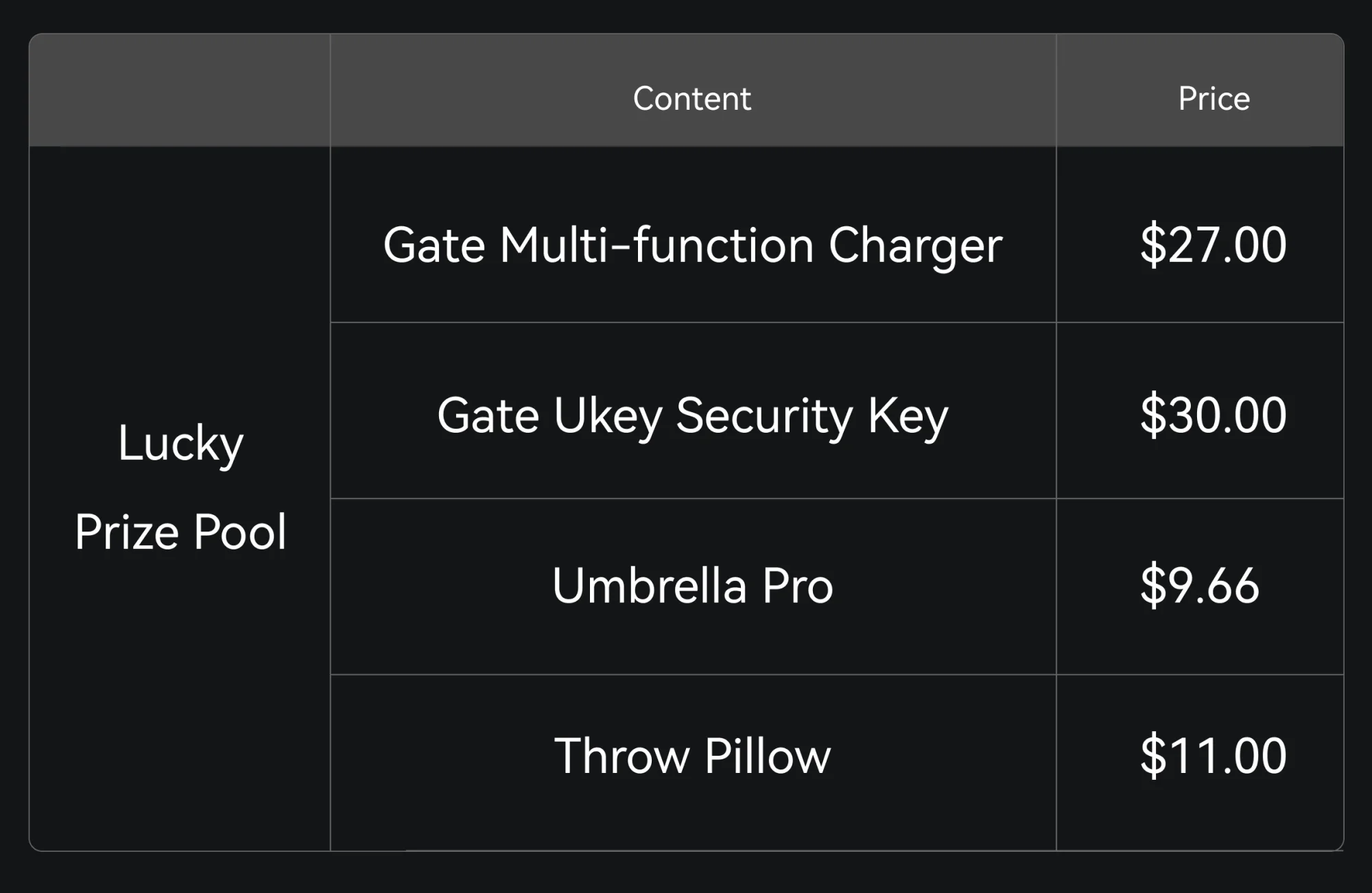Click the Content column header
Image resolution: width=1372 pixels, height=893 pixels.
[691, 99]
